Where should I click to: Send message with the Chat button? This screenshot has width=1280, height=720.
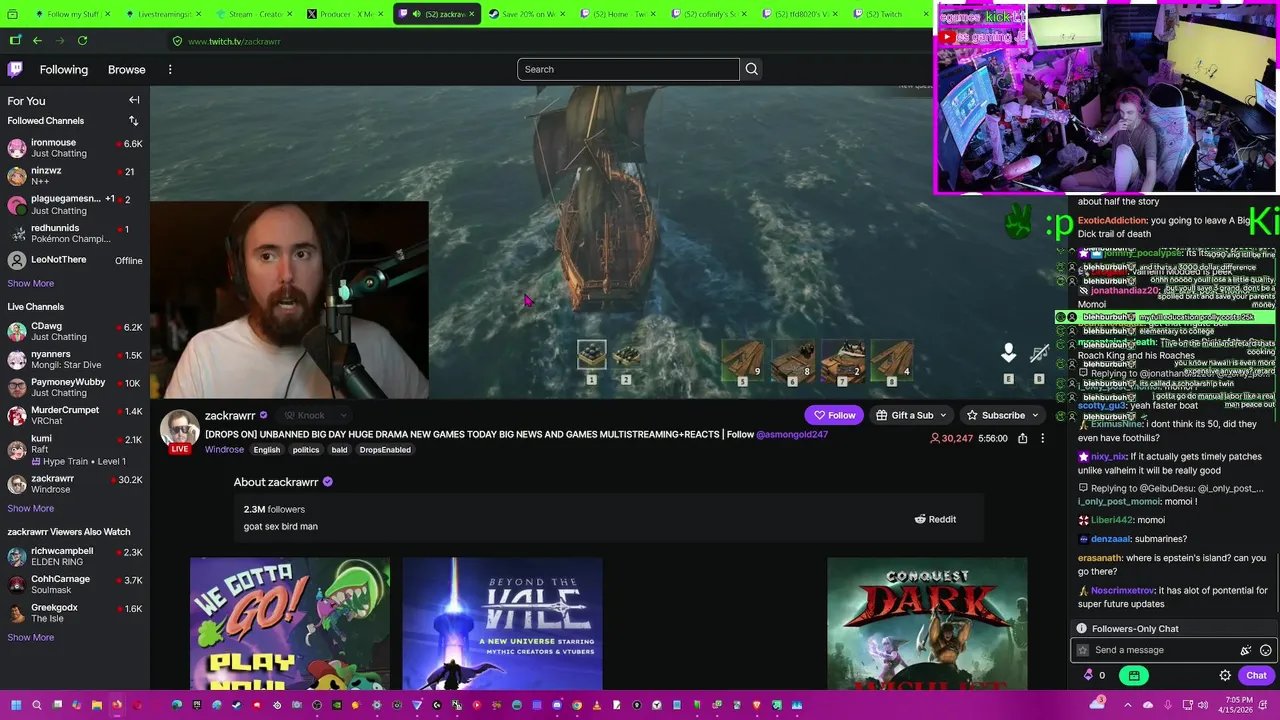pyautogui.click(x=1256, y=675)
